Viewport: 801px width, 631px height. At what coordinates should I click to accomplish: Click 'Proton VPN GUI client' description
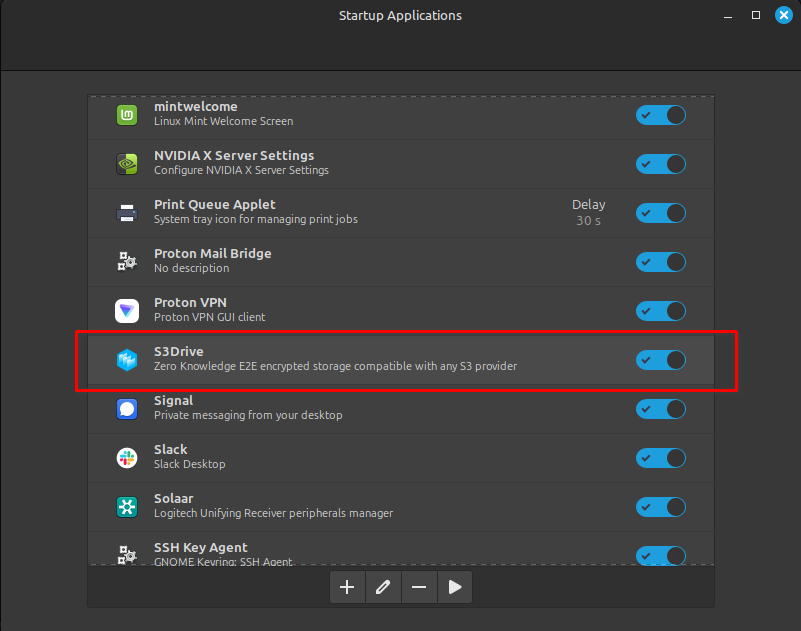[209, 317]
